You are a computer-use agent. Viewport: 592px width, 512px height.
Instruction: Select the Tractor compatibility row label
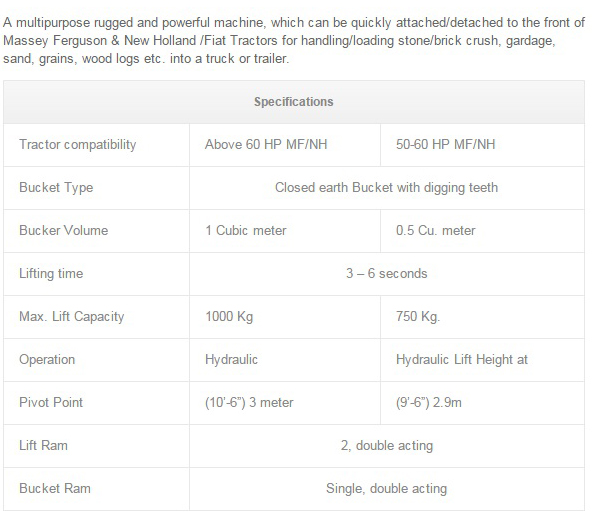(78, 145)
